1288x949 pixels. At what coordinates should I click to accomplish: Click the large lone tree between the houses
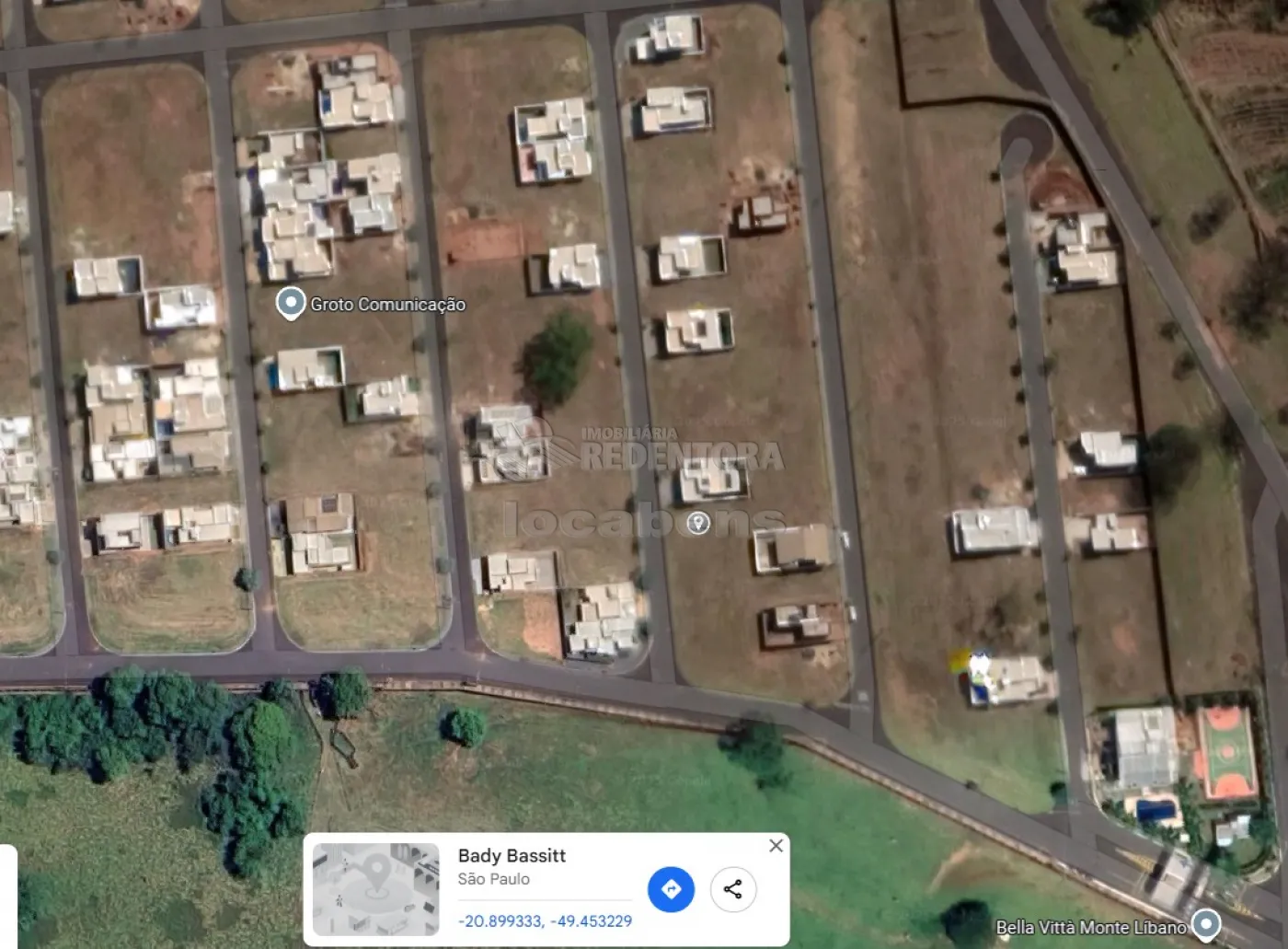(557, 357)
